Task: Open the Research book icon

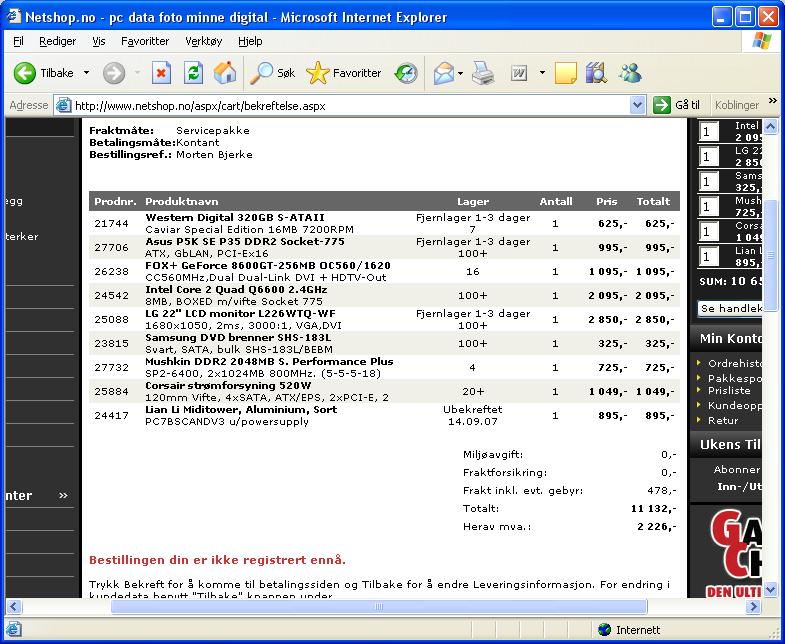Action: tap(596, 73)
